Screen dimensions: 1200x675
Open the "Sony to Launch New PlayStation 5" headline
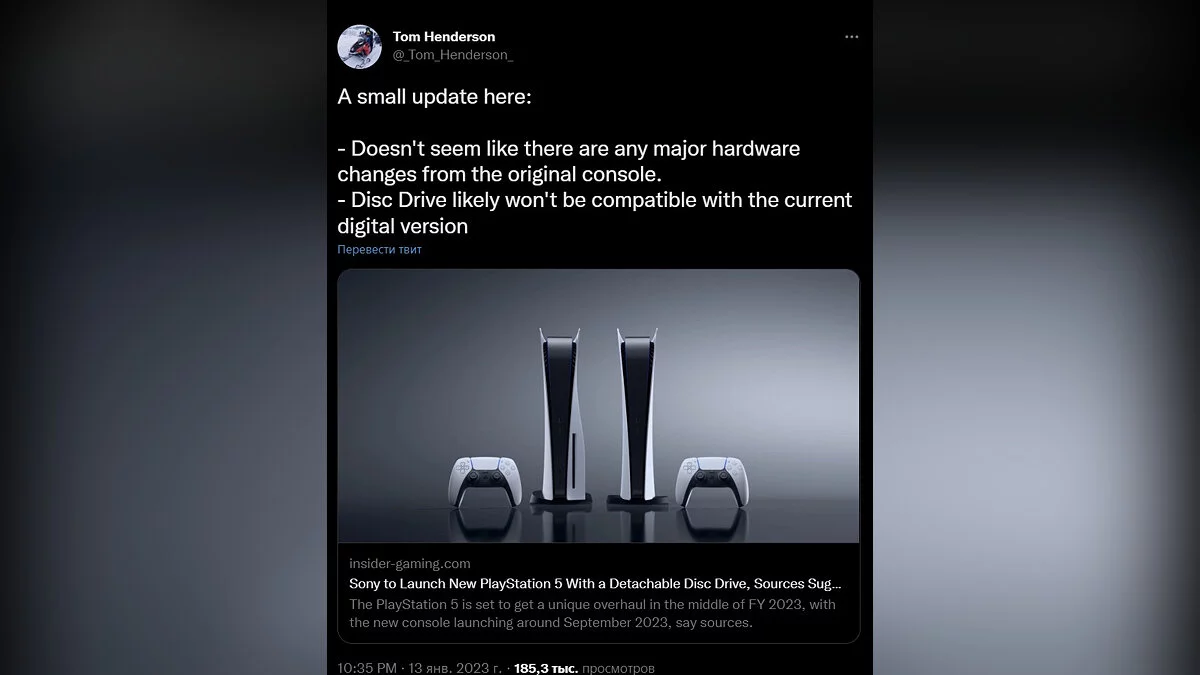tap(595, 584)
